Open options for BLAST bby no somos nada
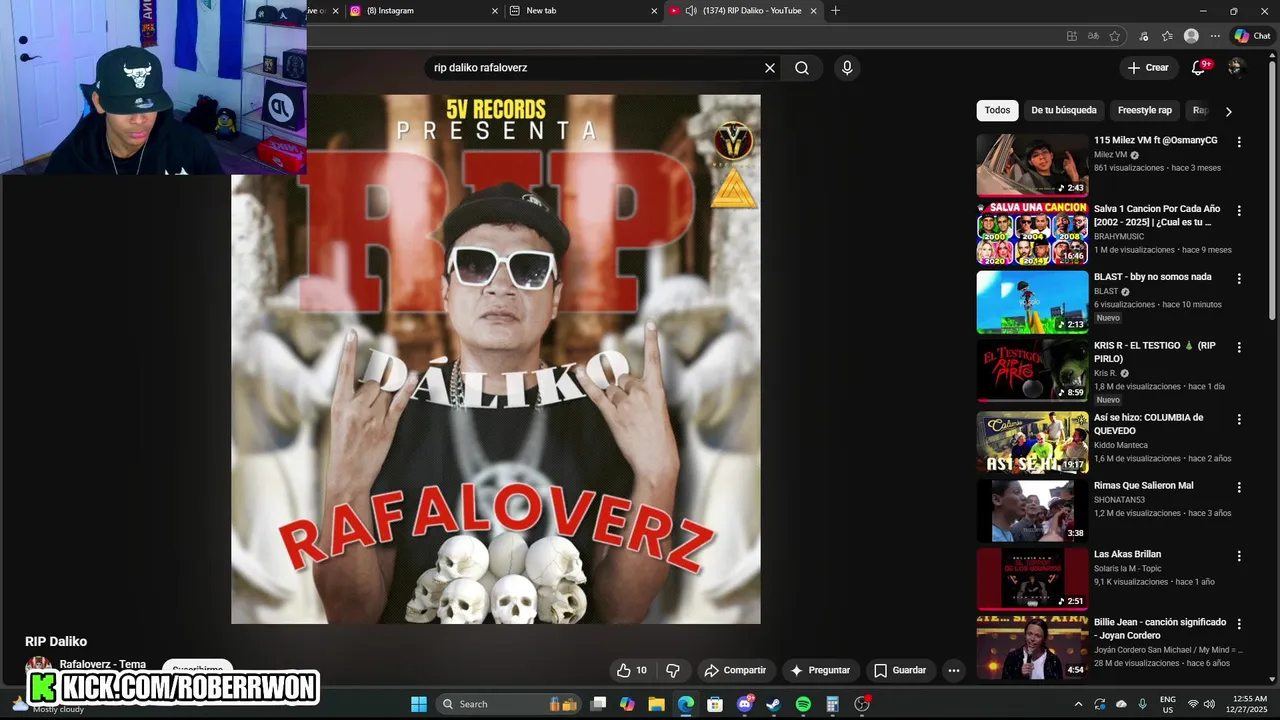This screenshot has width=1280, height=720. point(1239,279)
